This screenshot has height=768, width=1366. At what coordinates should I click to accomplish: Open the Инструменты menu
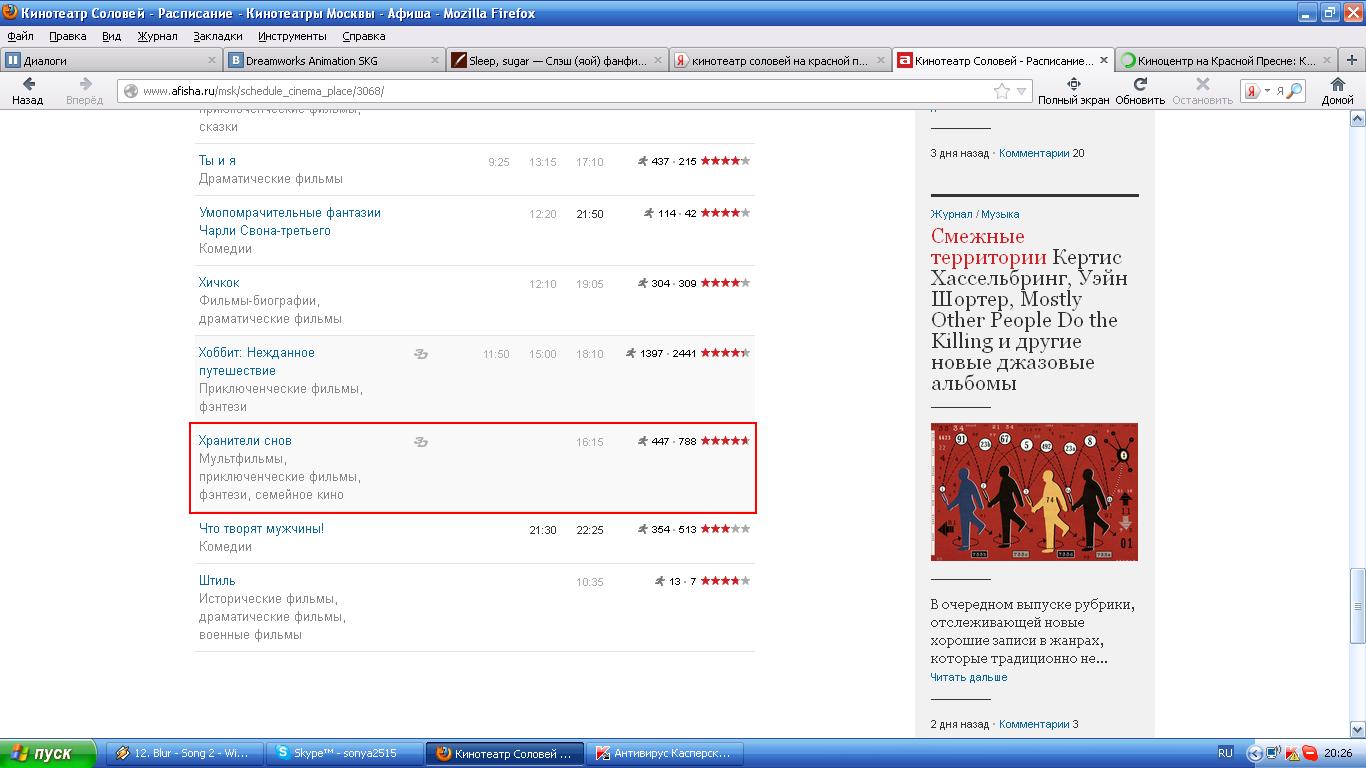[x=292, y=36]
